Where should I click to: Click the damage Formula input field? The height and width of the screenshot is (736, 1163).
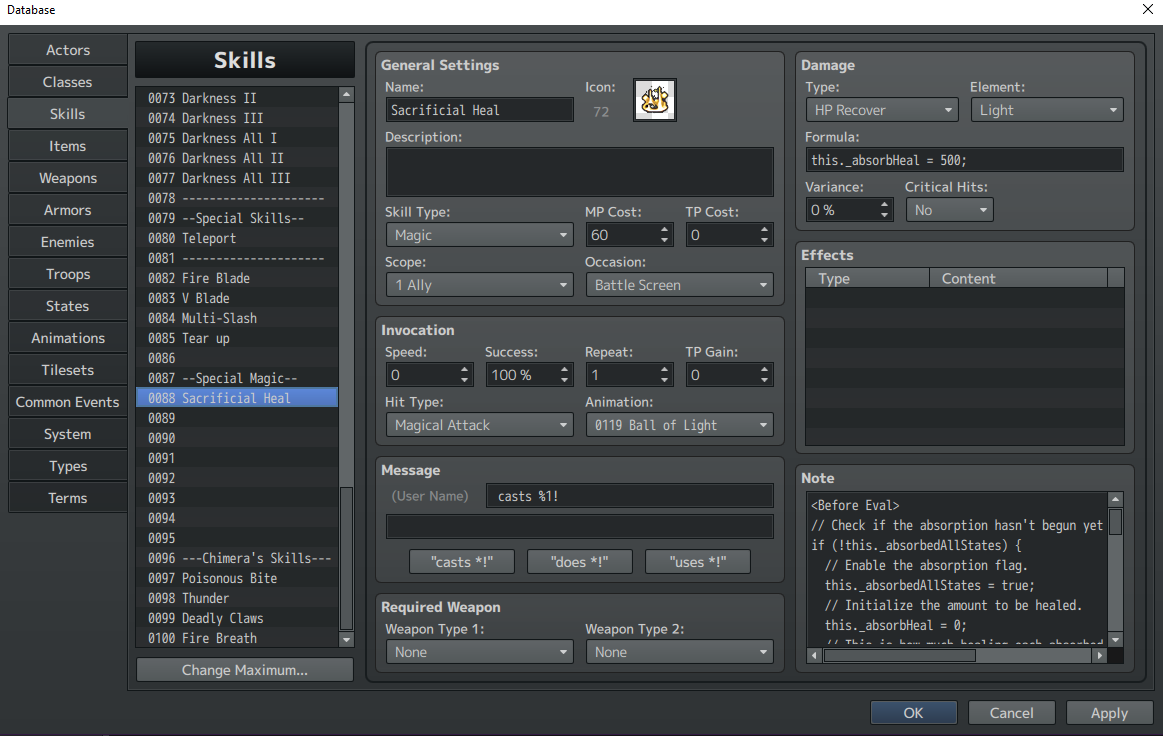pos(964,160)
